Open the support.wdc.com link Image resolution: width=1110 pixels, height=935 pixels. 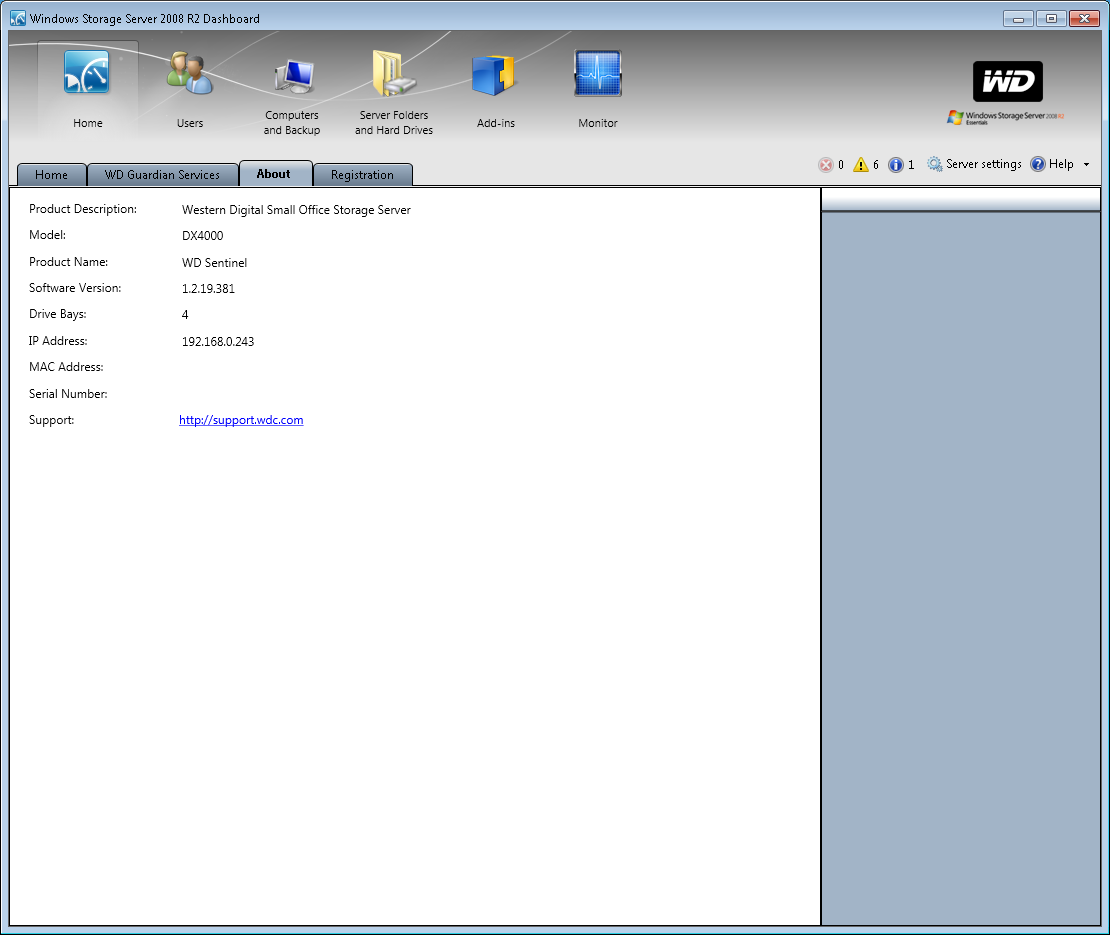click(241, 420)
